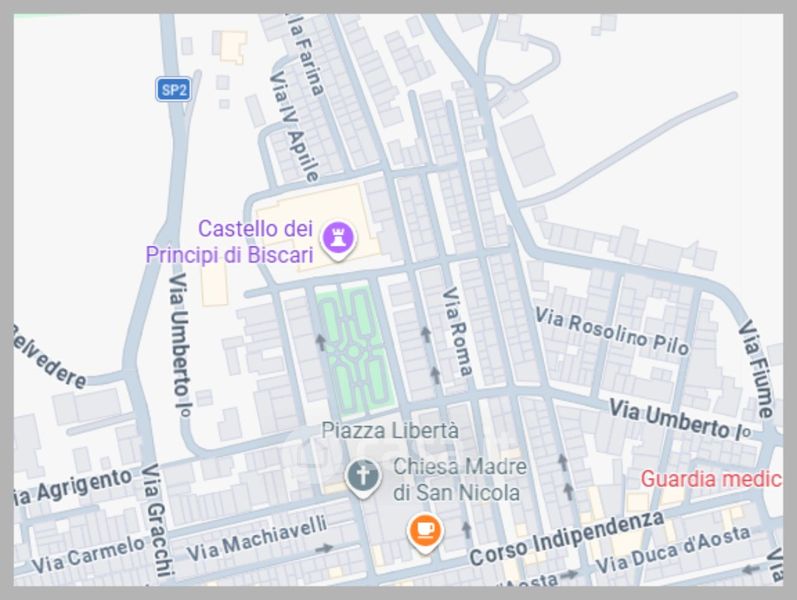
Task: Click the Via Roma street label
Action: [457, 332]
